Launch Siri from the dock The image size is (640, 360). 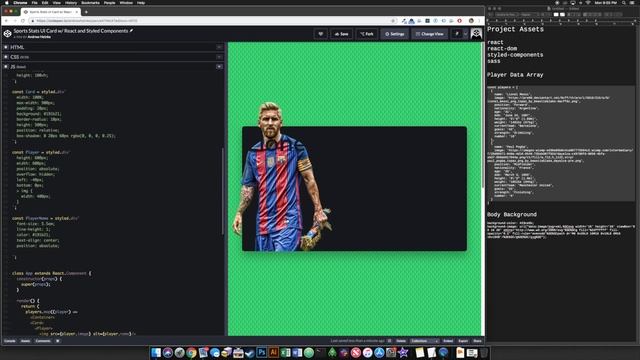[x=168, y=353]
